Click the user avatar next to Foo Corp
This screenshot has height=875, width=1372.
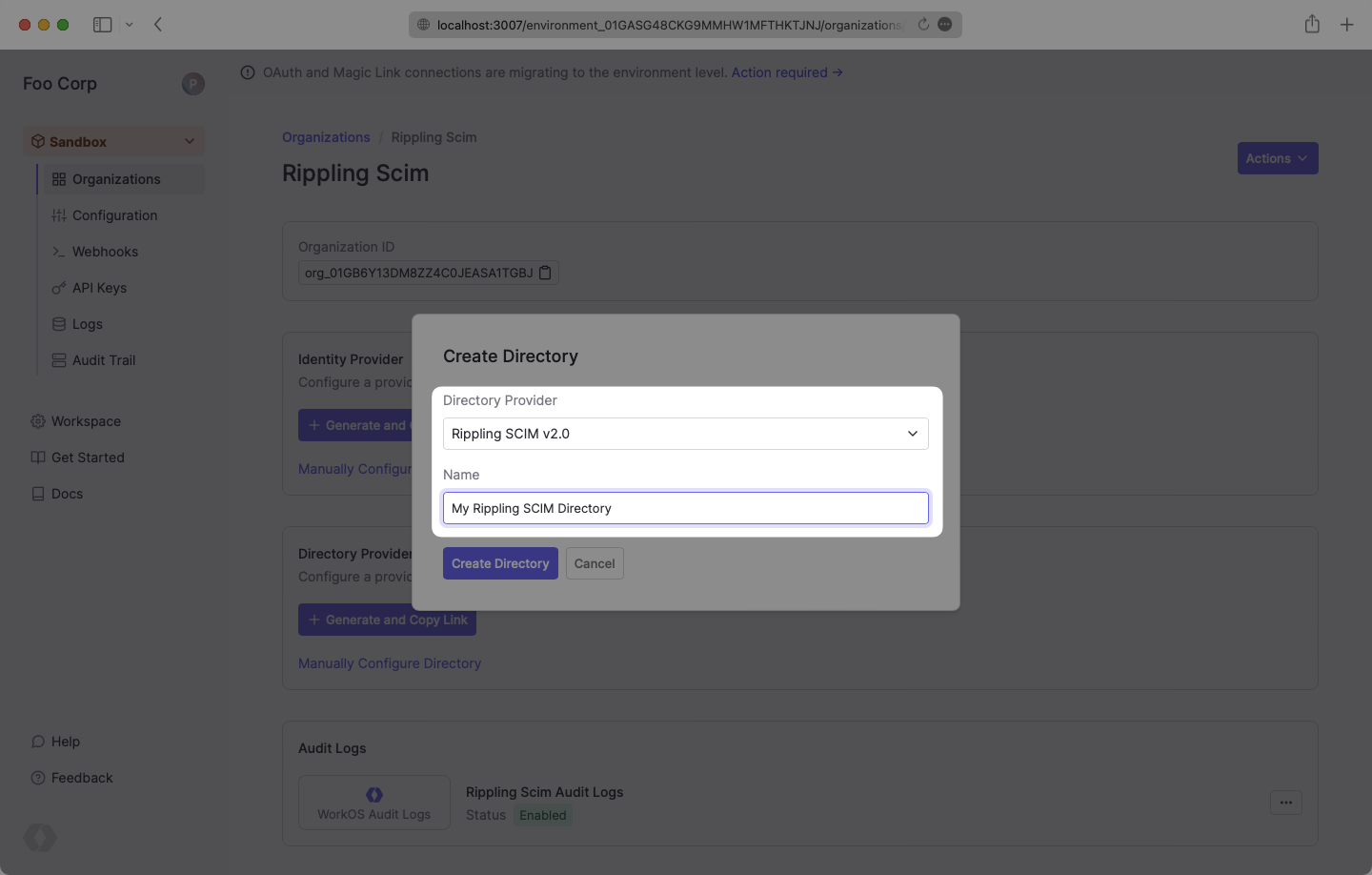tap(193, 84)
